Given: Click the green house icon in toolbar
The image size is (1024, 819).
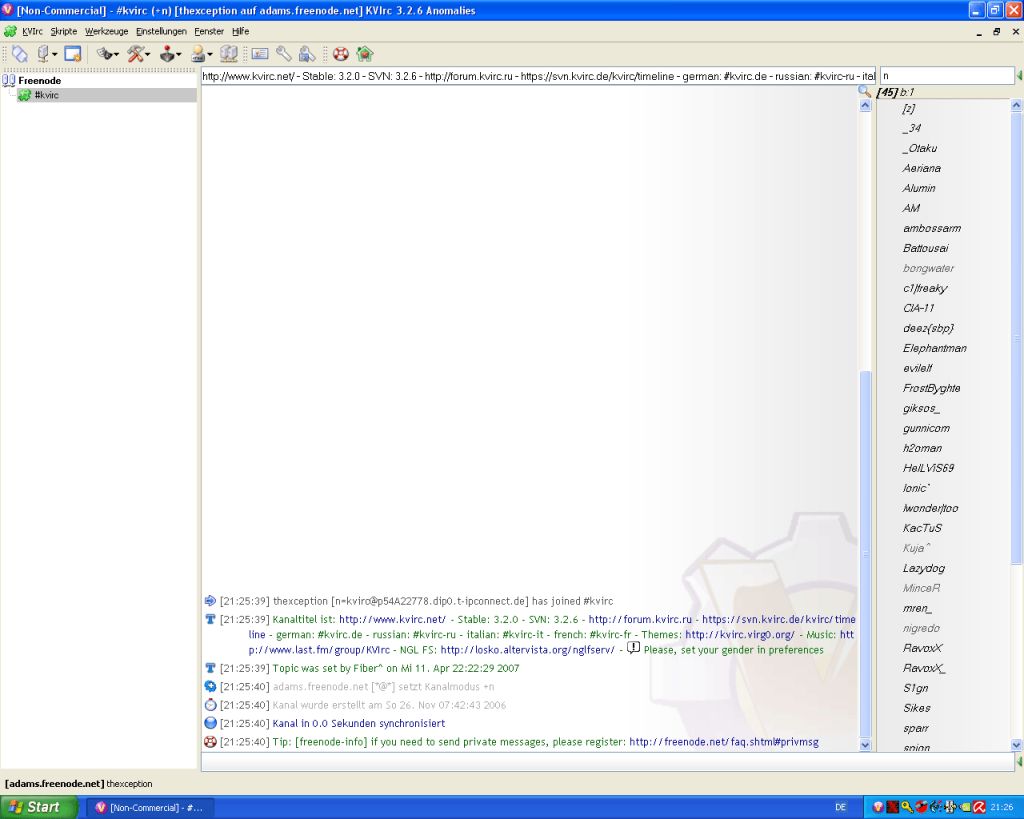Looking at the screenshot, I should click(364, 54).
